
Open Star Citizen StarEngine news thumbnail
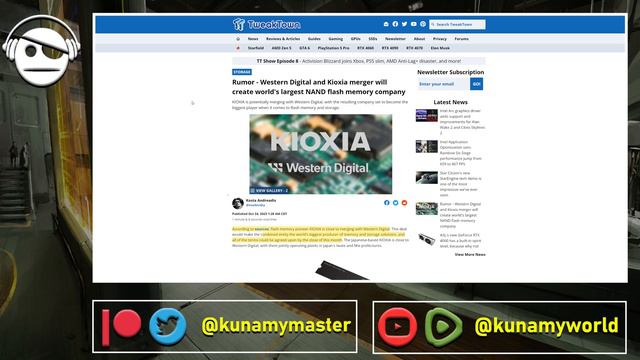tap(427, 178)
